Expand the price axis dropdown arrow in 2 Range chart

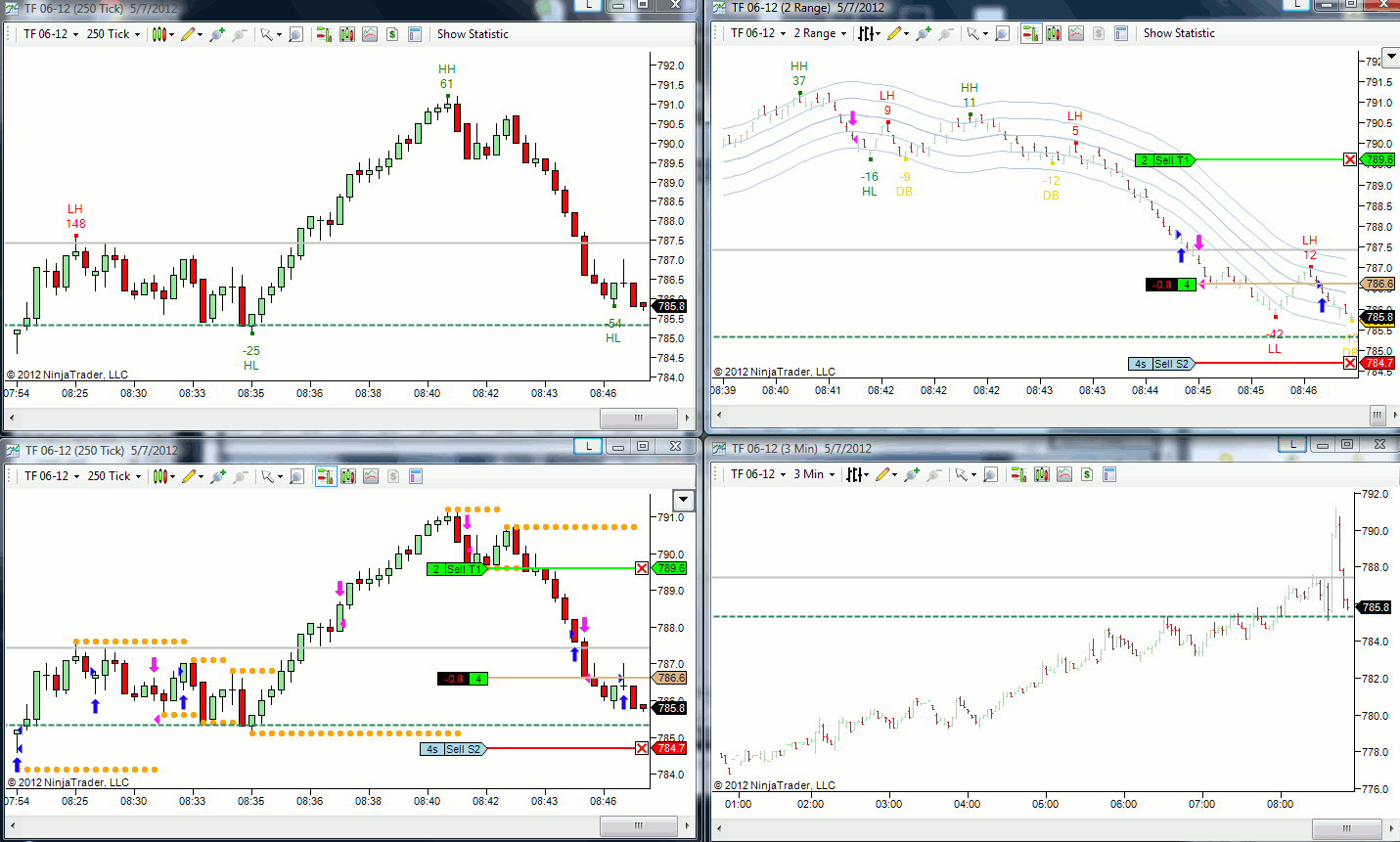[1390, 58]
